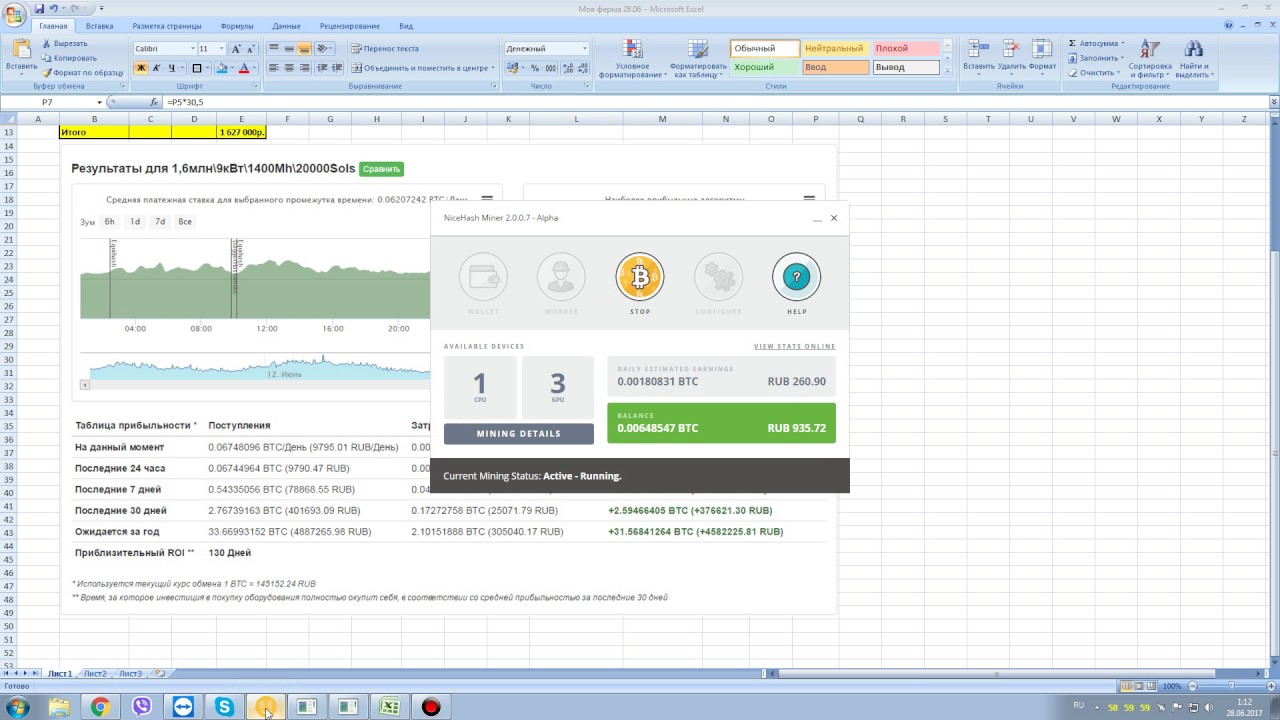This screenshot has height=720, width=1280.
Task: Align cell content to the bottom
Action: pos(304,48)
